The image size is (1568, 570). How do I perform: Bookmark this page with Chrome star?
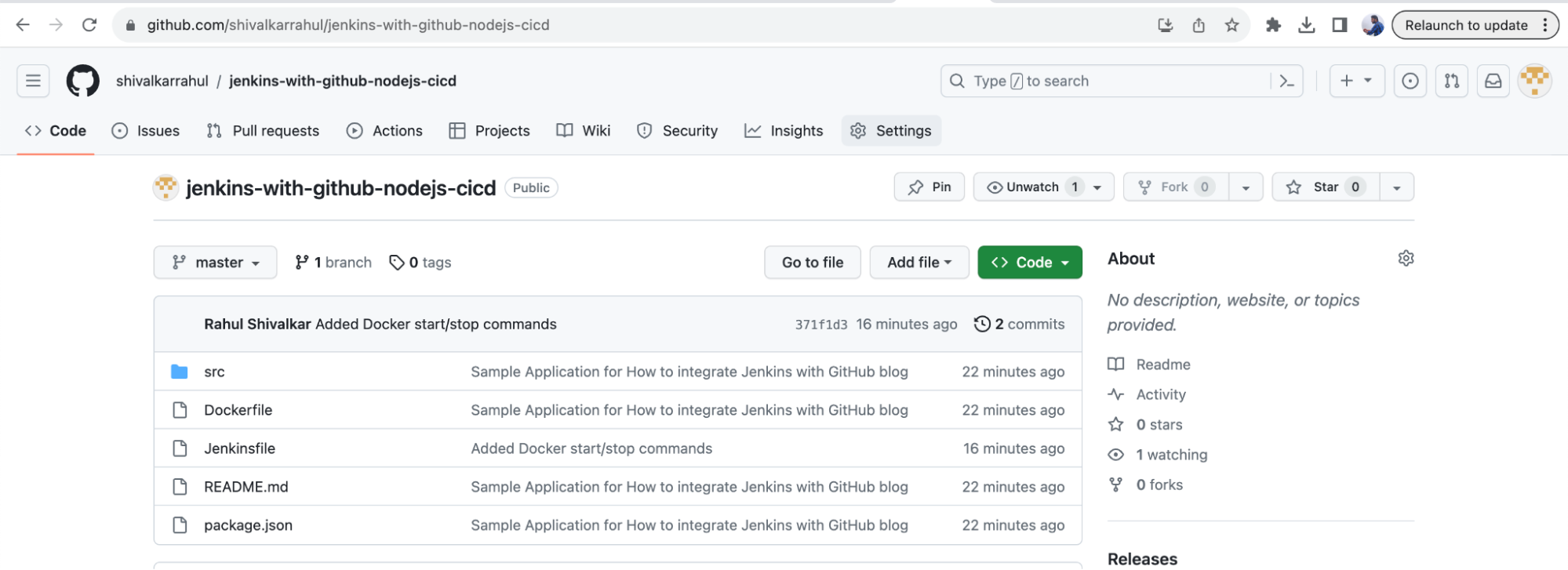coord(1231,25)
